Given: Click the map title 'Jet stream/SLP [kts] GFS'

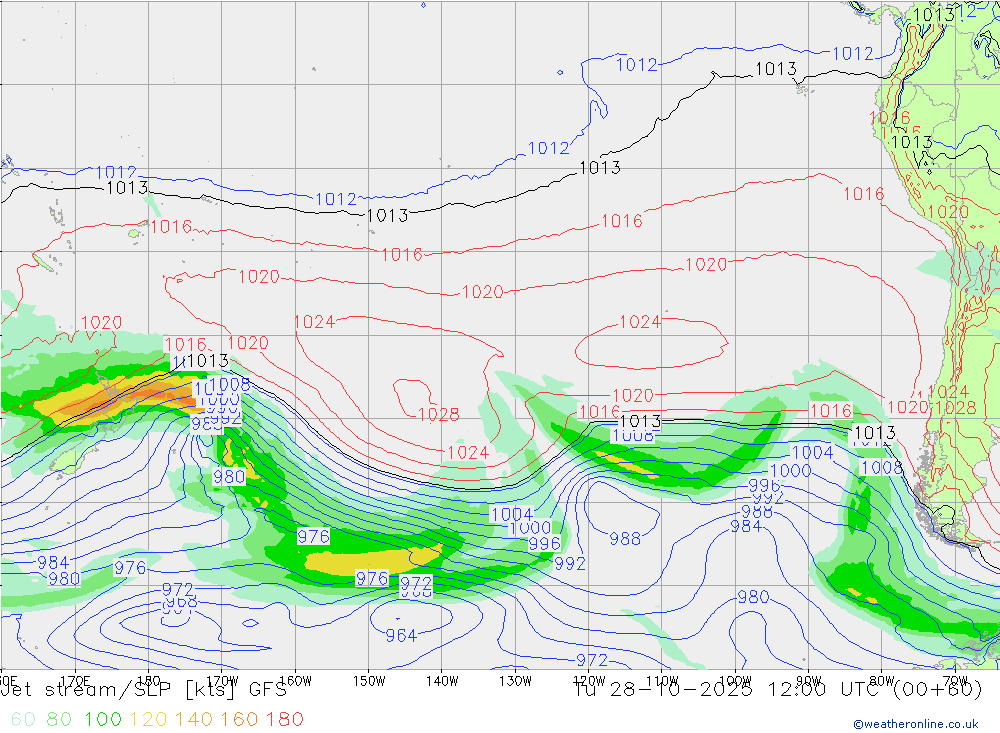Looking at the screenshot, I should click(x=144, y=690).
